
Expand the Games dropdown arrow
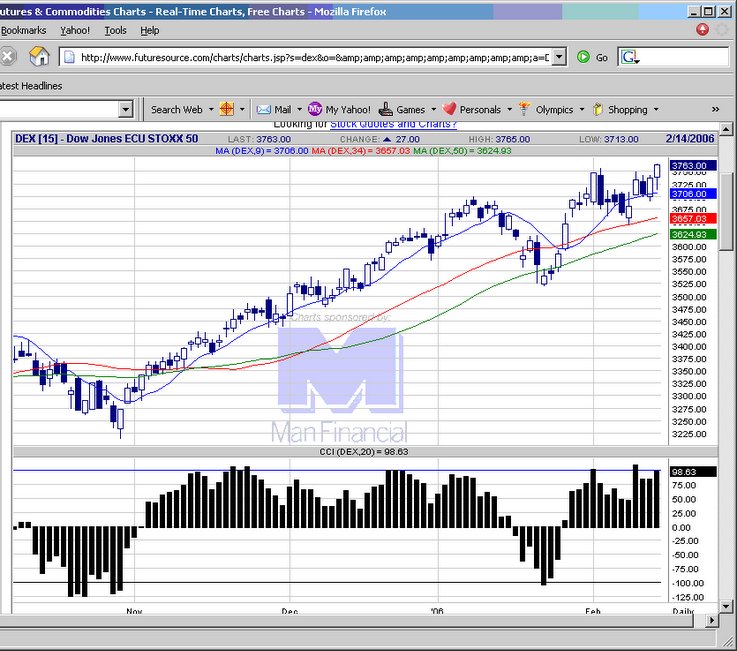[433, 110]
